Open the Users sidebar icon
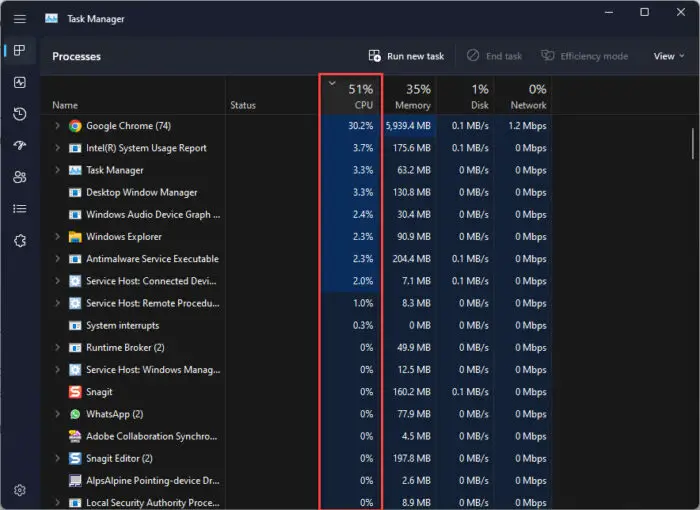Screen dimensions: 700x510 (20, 177)
